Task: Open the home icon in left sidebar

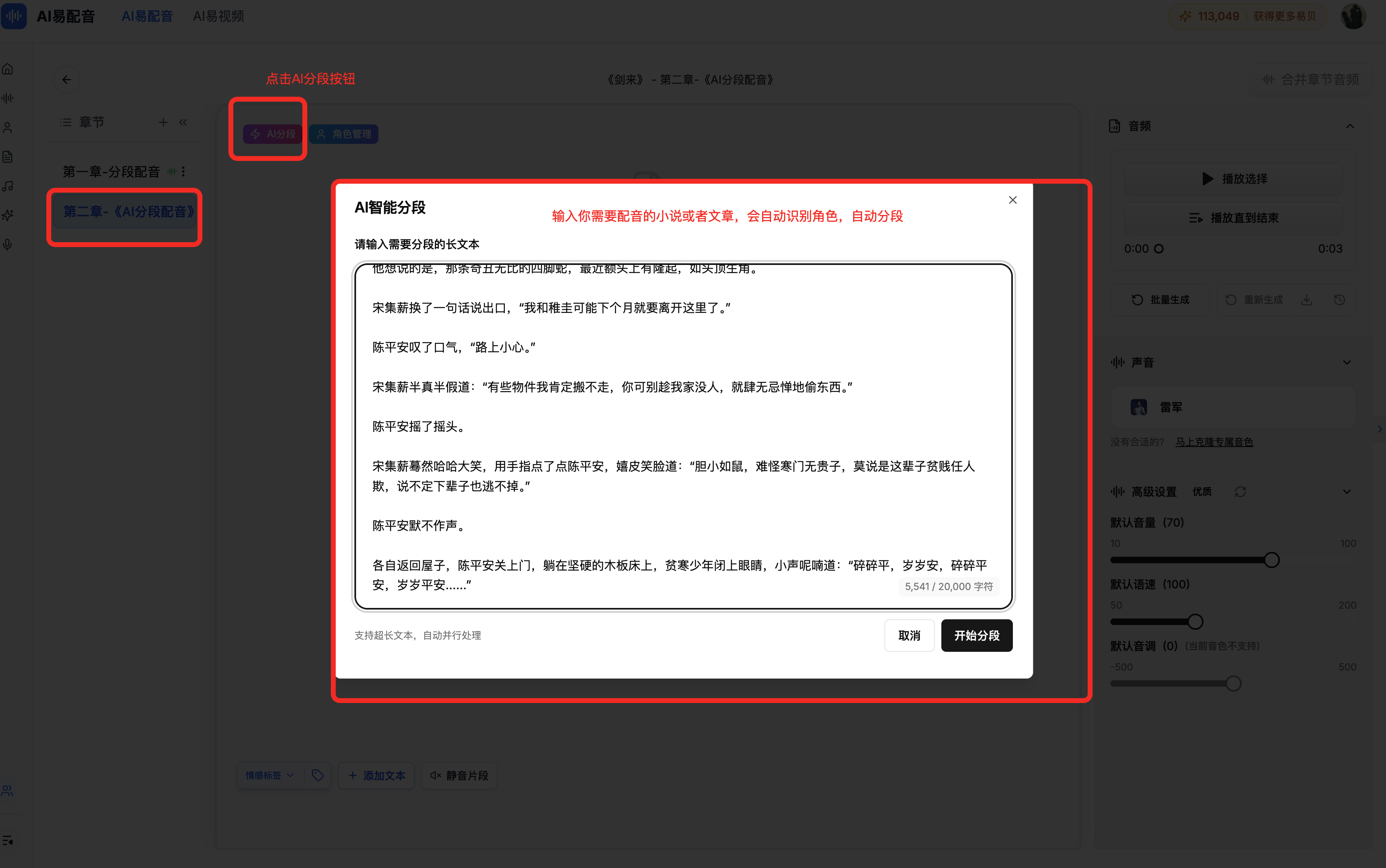Action: [x=8, y=69]
